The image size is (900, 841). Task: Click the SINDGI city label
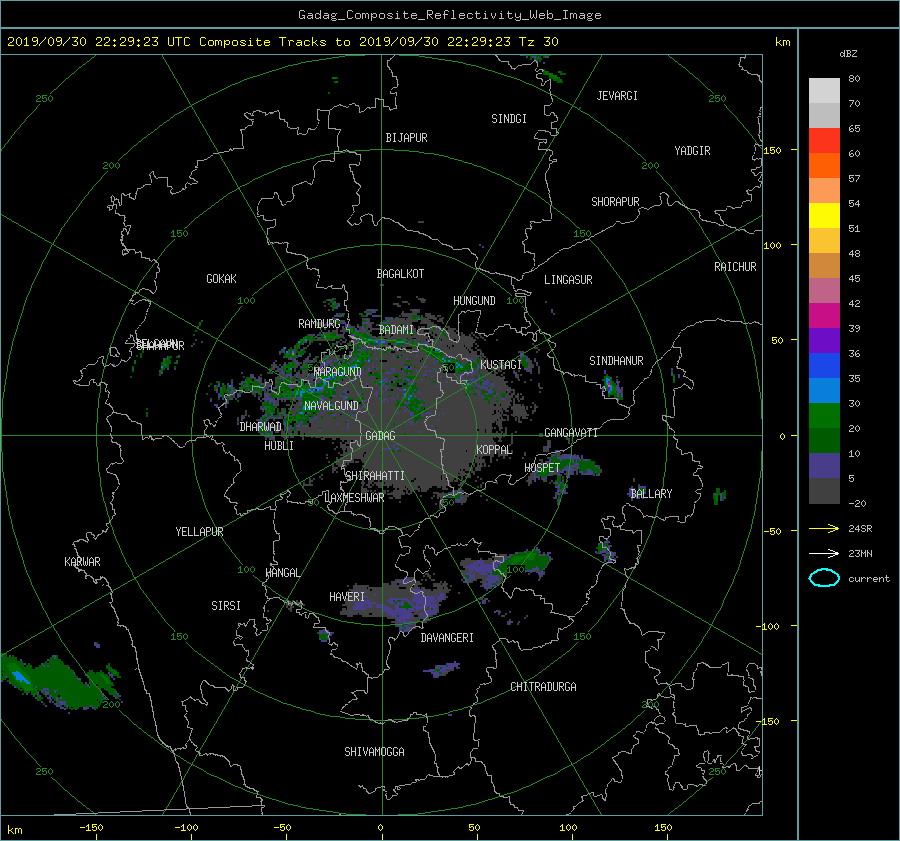pyautogui.click(x=509, y=118)
